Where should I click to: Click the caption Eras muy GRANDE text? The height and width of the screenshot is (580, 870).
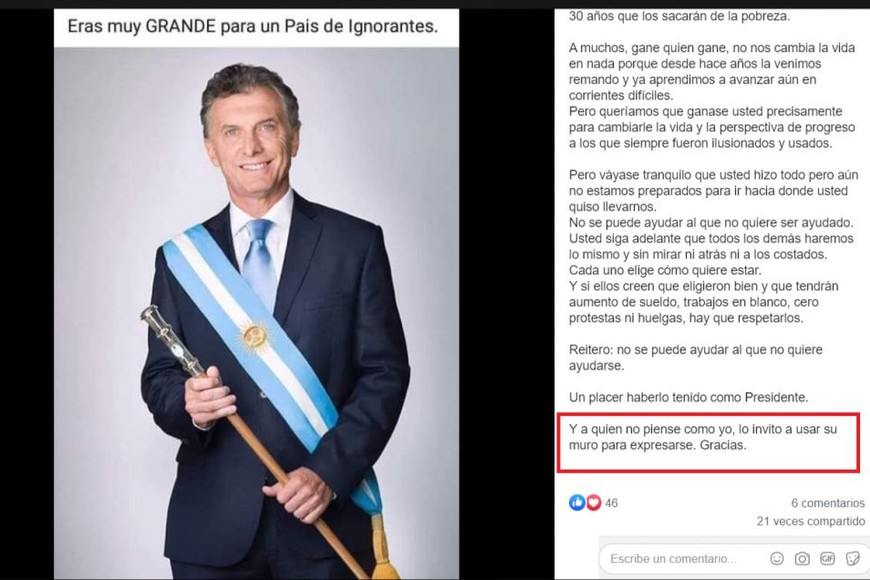(x=252, y=26)
